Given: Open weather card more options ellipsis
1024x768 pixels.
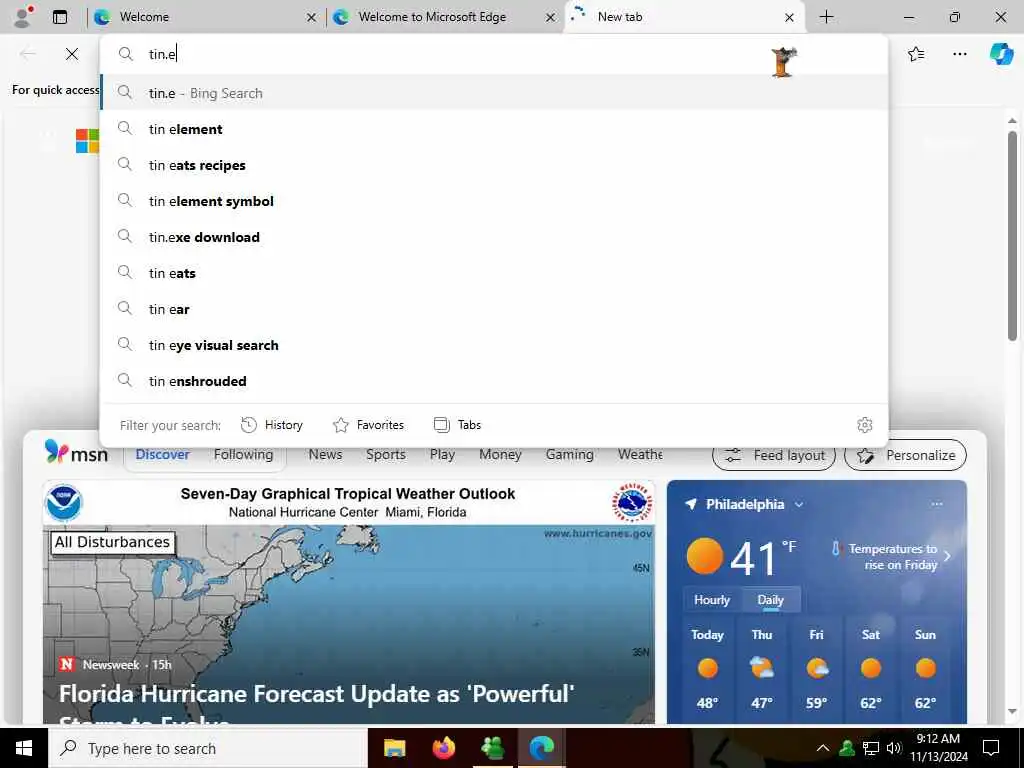Looking at the screenshot, I should (936, 504).
